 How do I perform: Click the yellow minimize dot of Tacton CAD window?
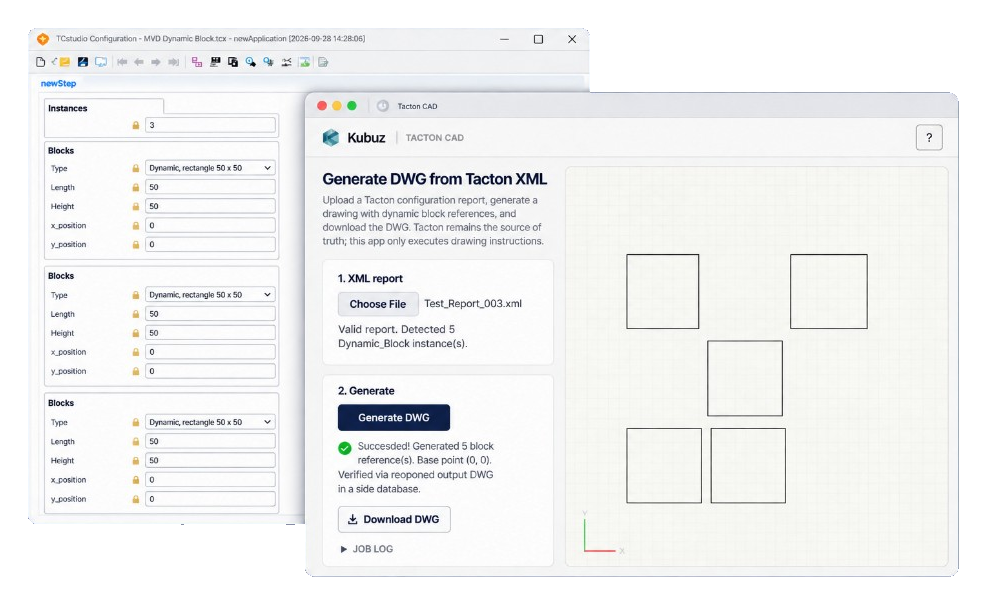(337, 106)
